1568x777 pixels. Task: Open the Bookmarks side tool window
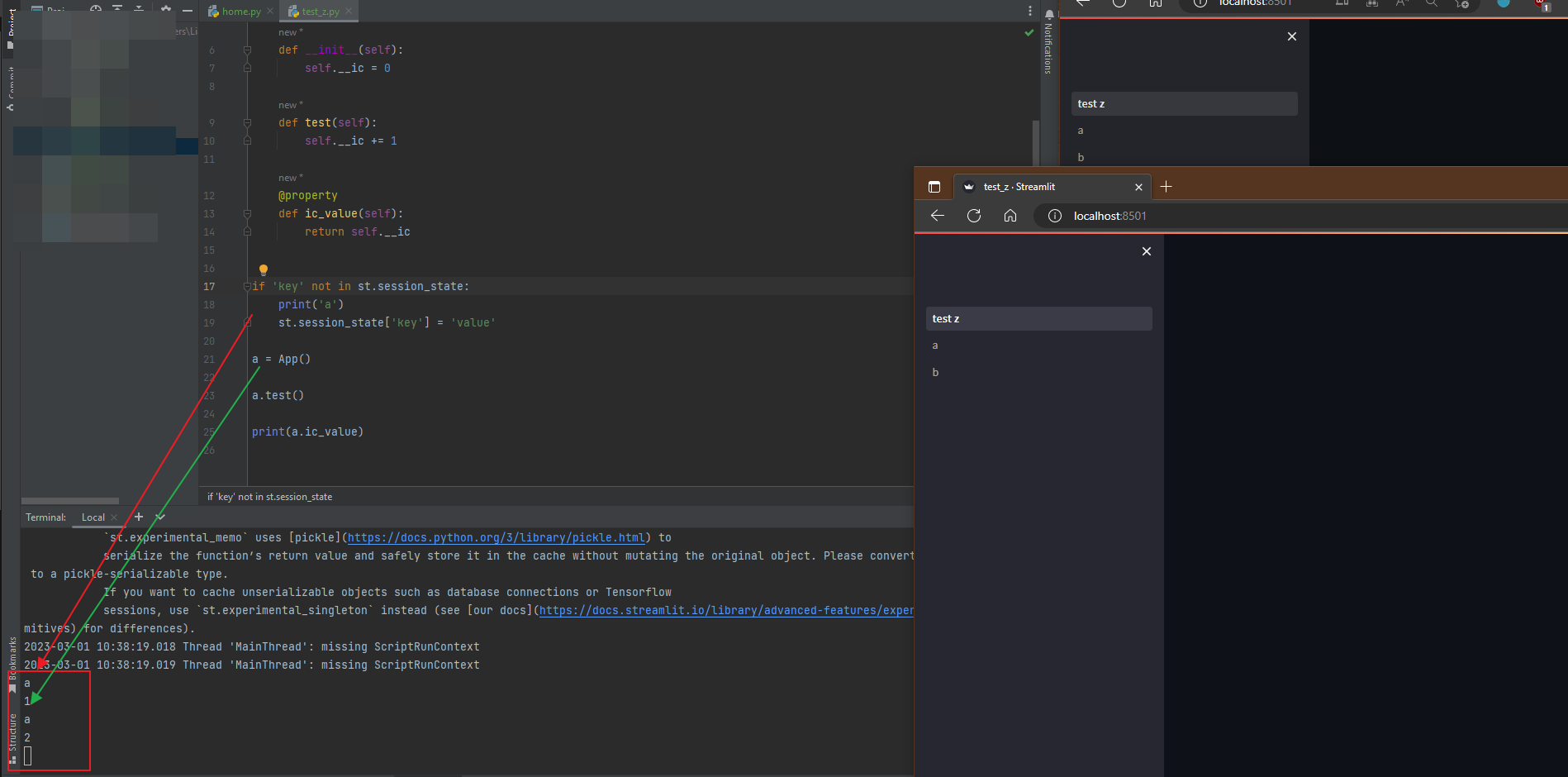pyautogui.click(x=12, y=664)
